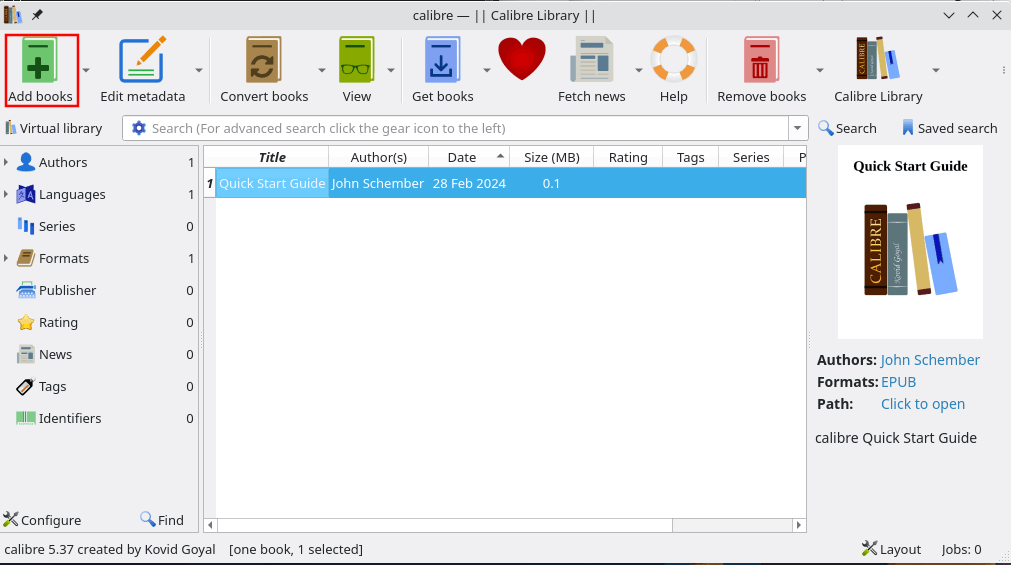The height and width of the screenshot is (565, 1011).
Task: Open book folder via Click to open
Action: click(x=922, y=404)
